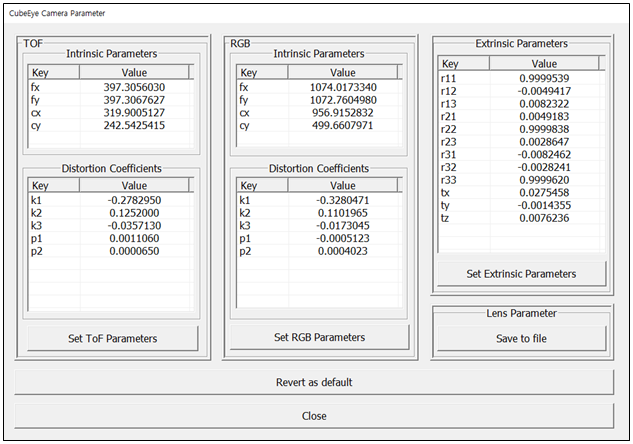This screenshot has height=444, width=633.
Task: Close the CubeEye Camera Parameter dialog
Action: coord(314,416)
